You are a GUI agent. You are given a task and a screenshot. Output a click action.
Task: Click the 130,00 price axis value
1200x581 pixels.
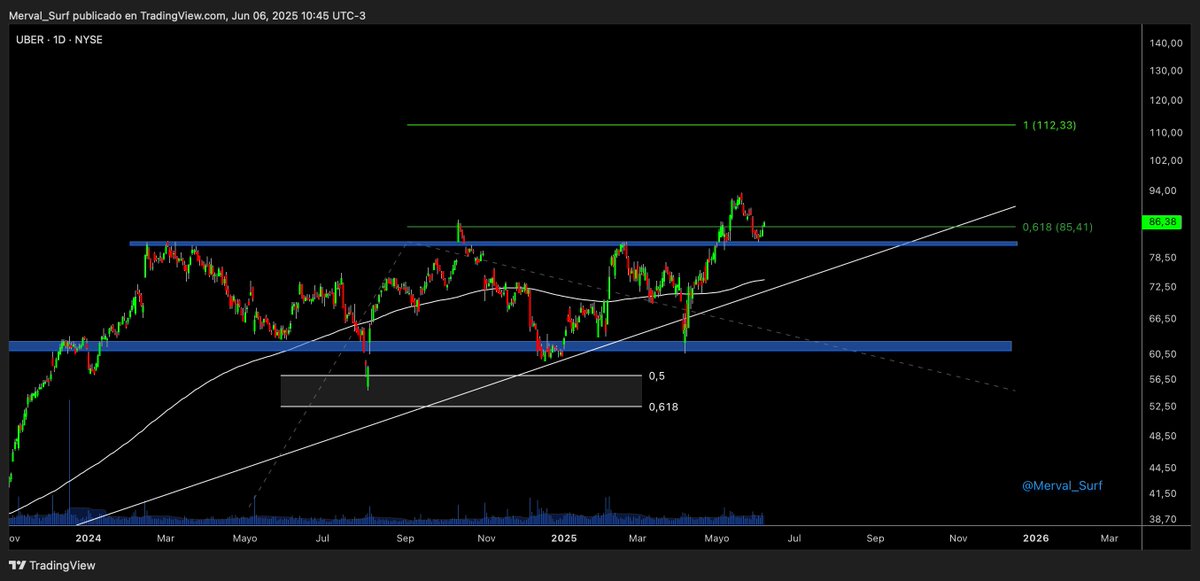1168,71
